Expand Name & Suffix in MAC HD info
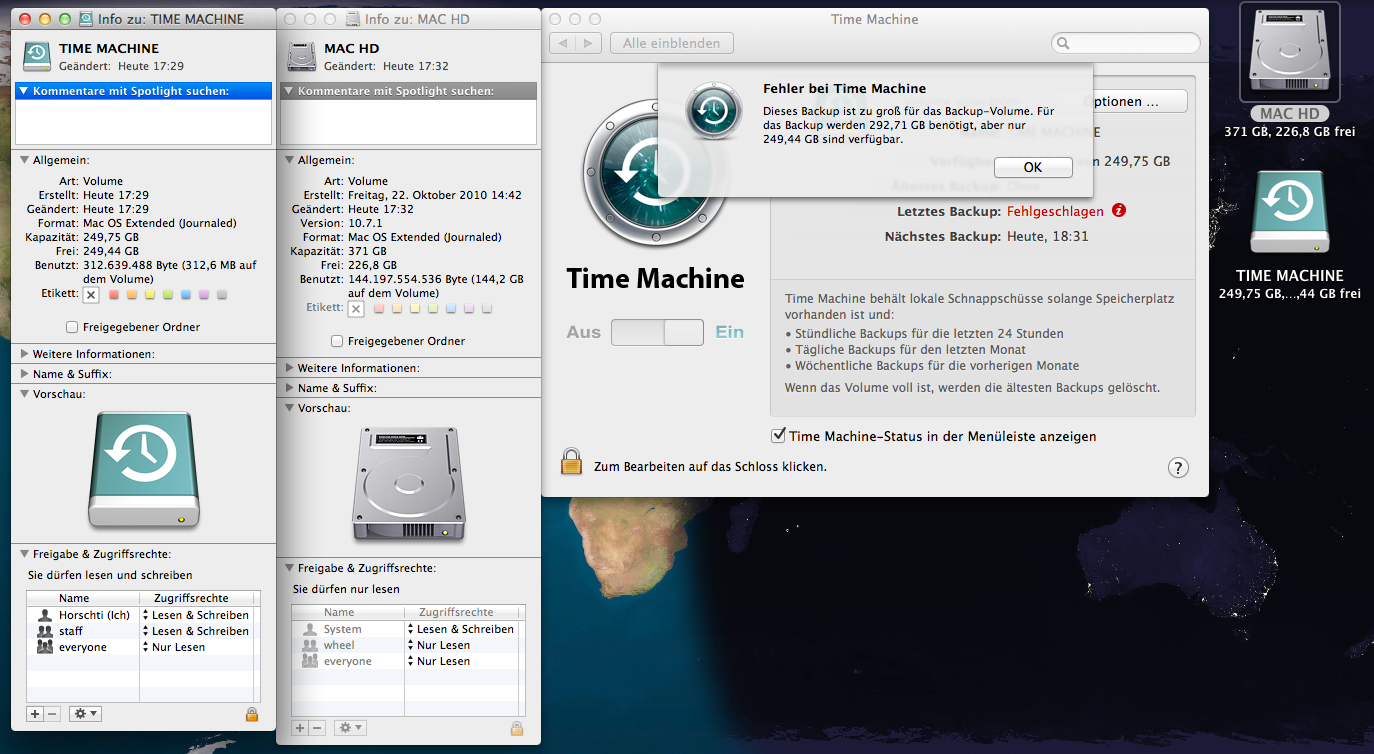 click(x=289, y=388)
